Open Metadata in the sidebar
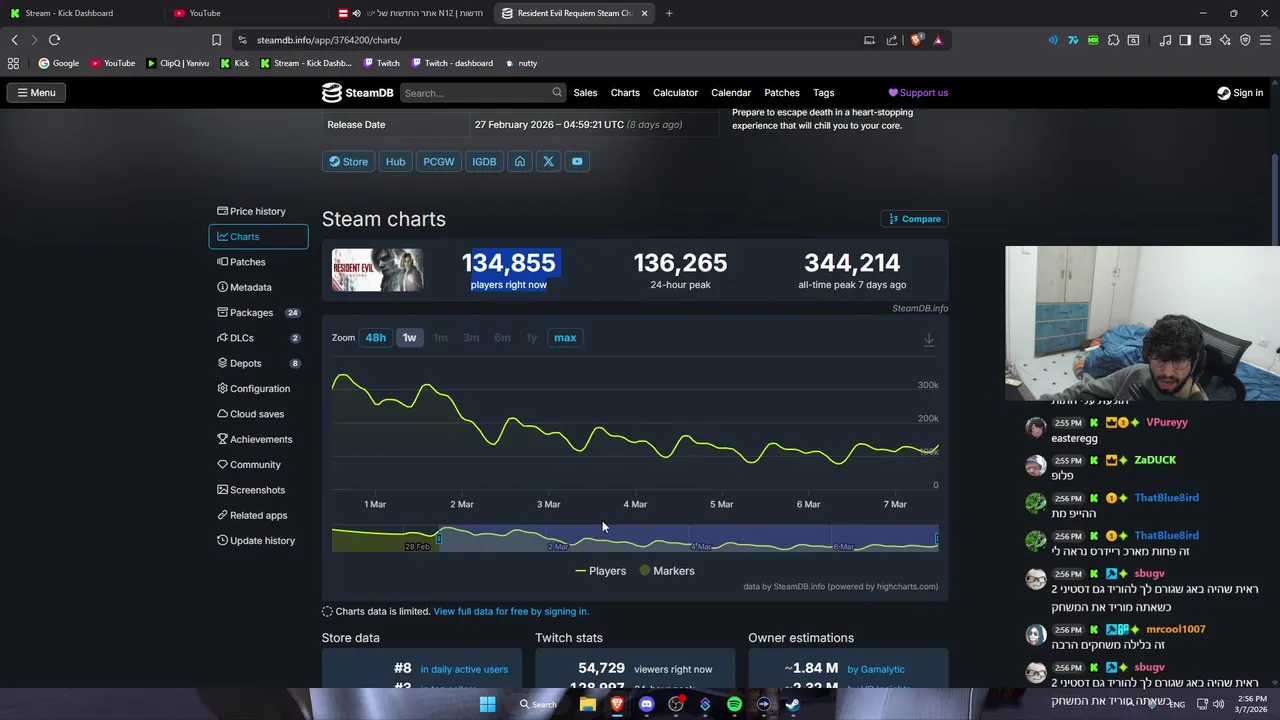 [x=258, y=287]
